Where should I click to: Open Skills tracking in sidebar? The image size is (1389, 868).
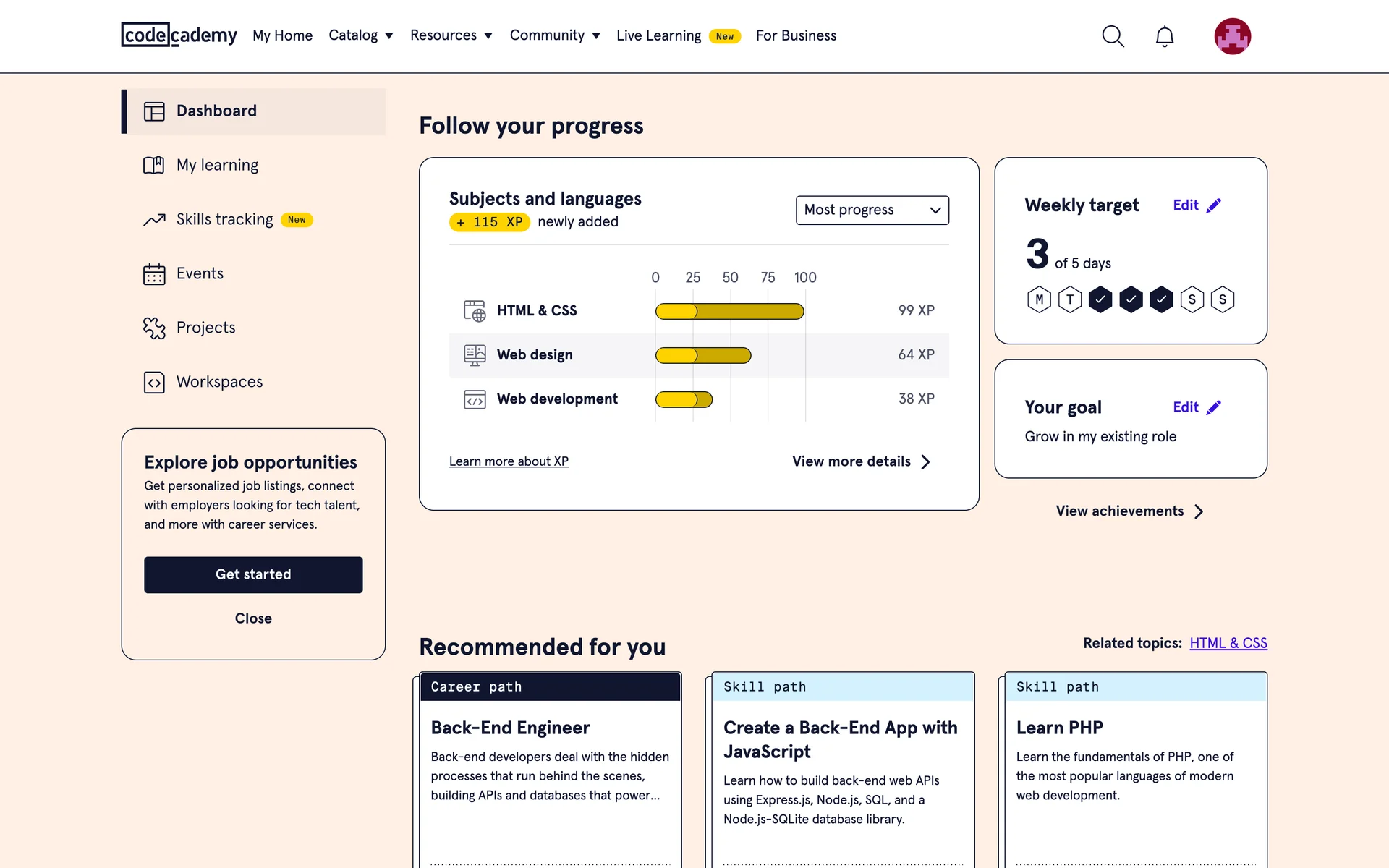(225, 219)
